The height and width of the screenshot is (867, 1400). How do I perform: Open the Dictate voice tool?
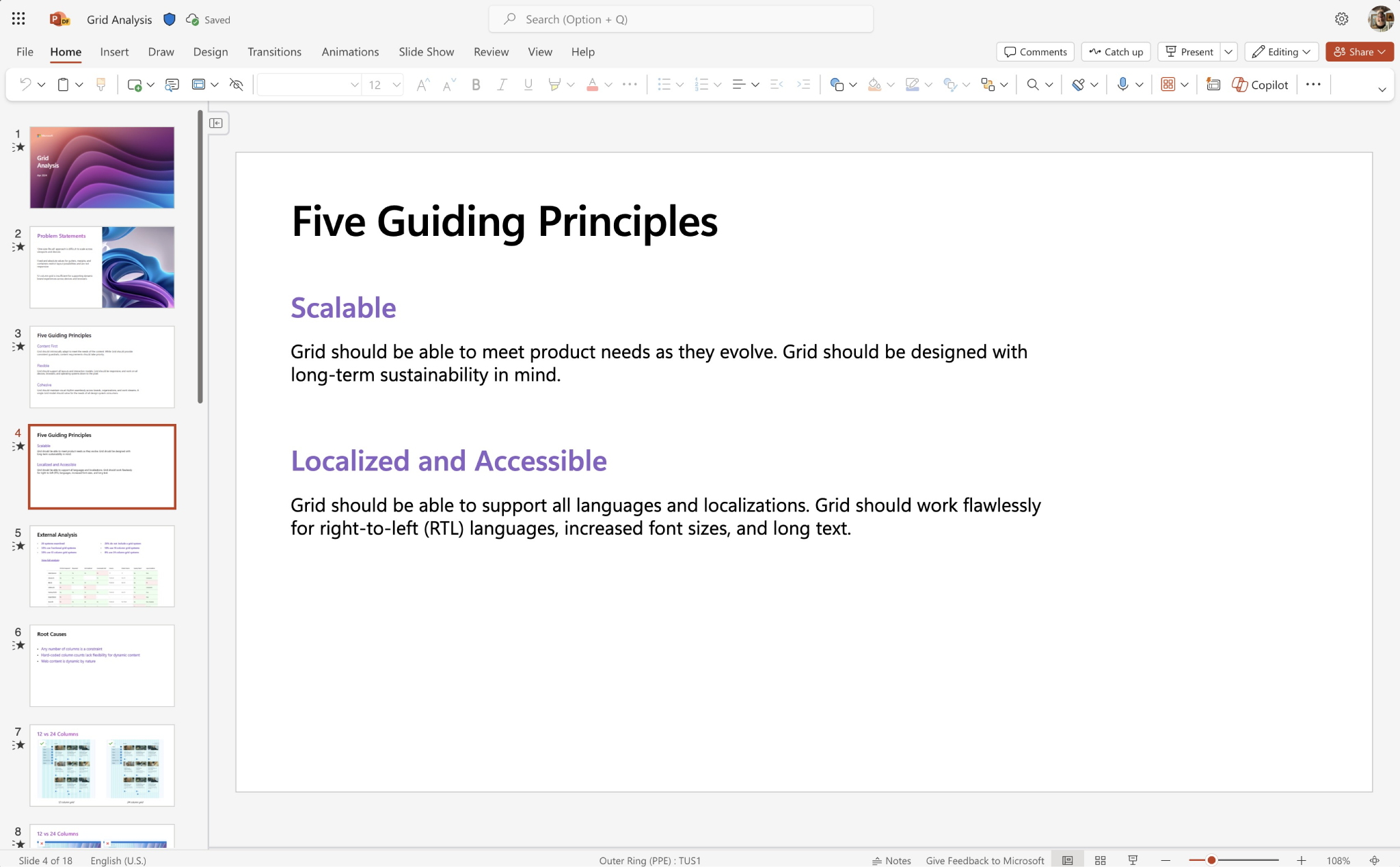1122,84
